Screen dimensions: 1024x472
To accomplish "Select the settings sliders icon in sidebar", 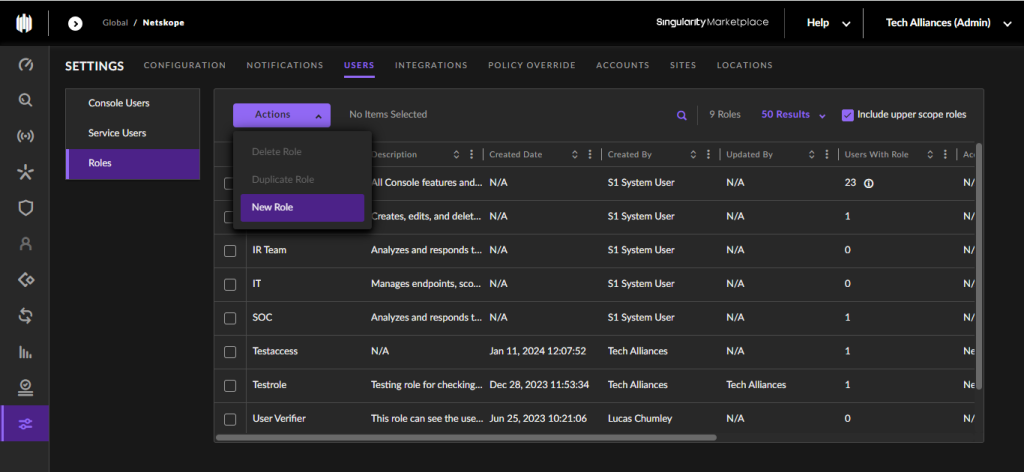I will click(x=25, y=424).
